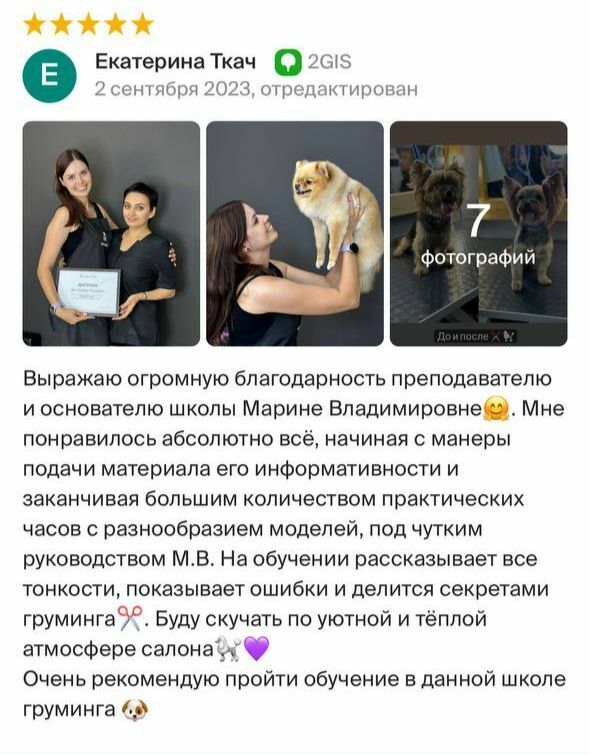Click the review text starting 'Выражаю огромную благодарность'
The height and width of the screenshot is (754, 590).
[x=294, y=514]
